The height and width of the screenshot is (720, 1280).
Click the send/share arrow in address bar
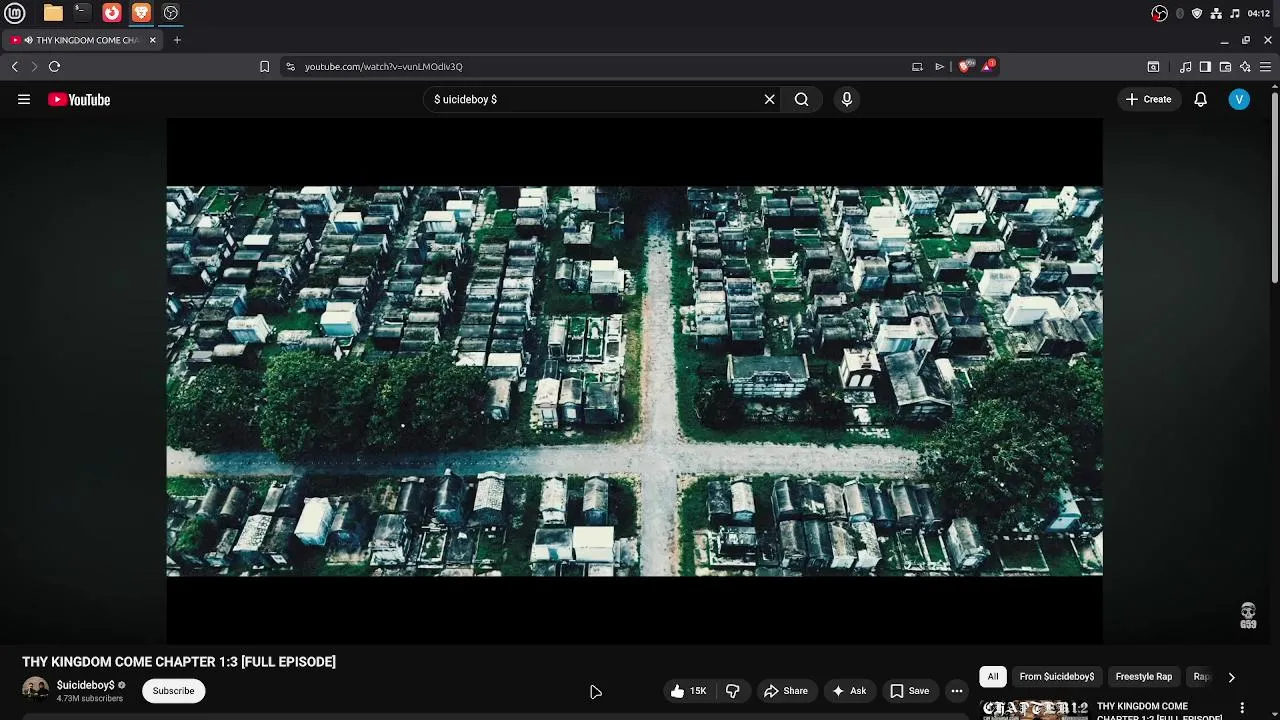coord(939,66)
